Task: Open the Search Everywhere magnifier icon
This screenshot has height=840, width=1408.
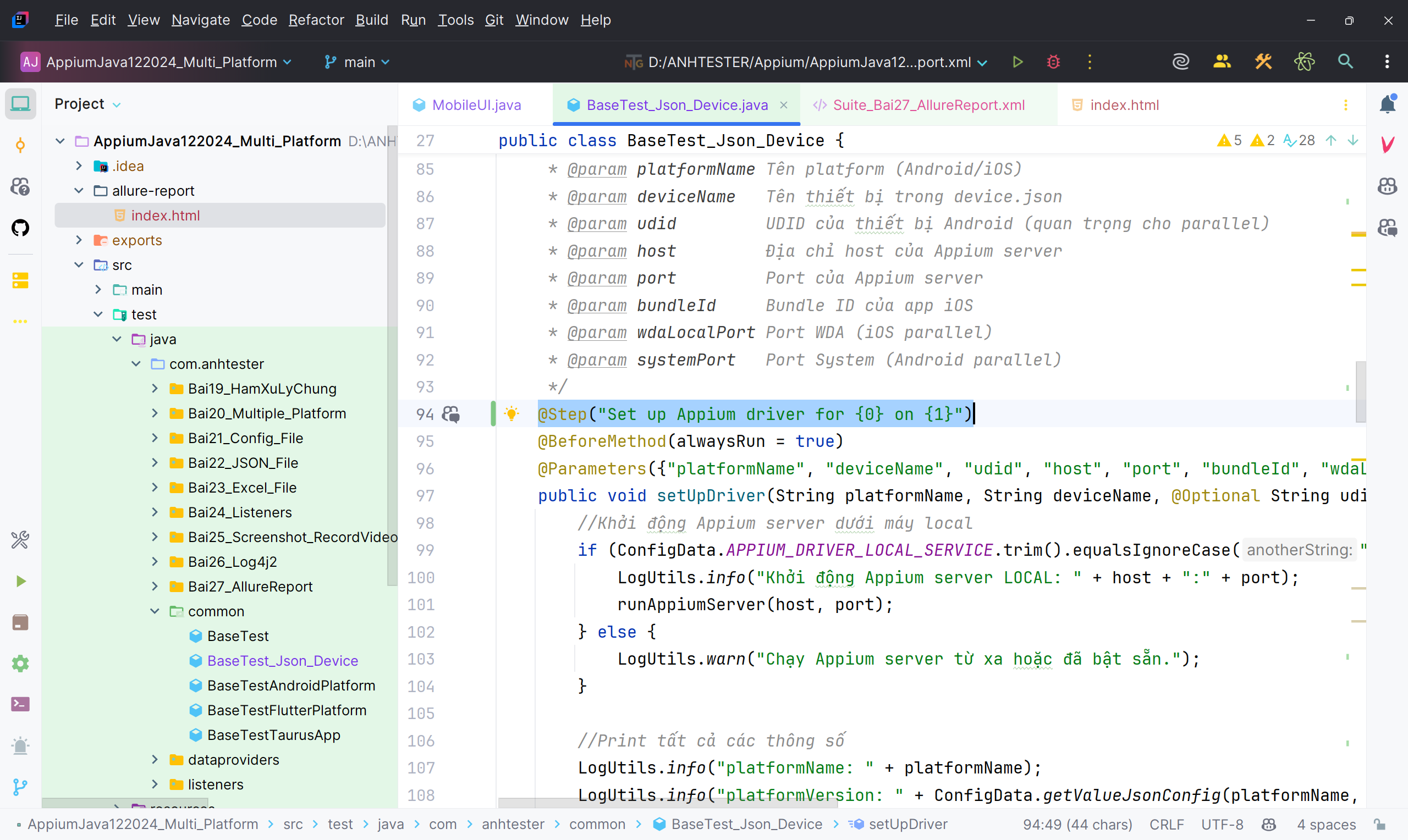Action: coord(1345,62)
